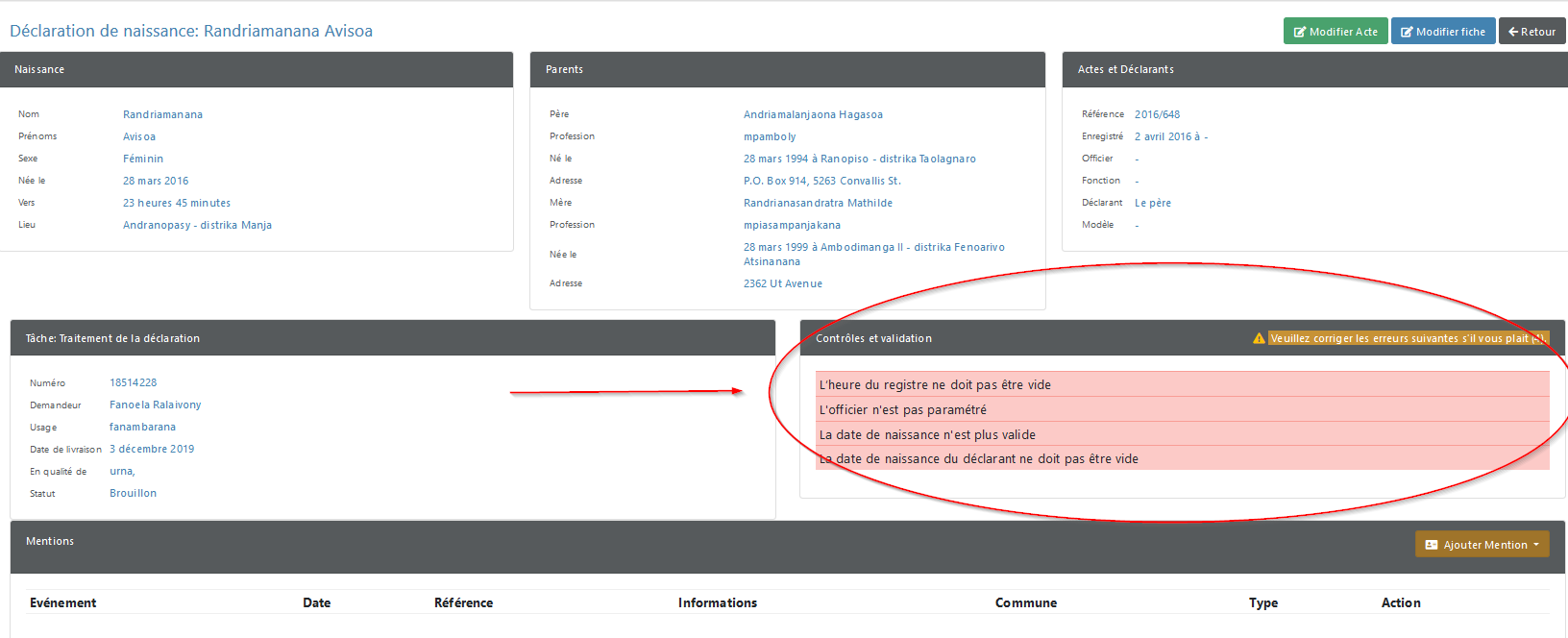
Task: Click the Tâche: Traitement de la déclaration header
Action: 393,338
